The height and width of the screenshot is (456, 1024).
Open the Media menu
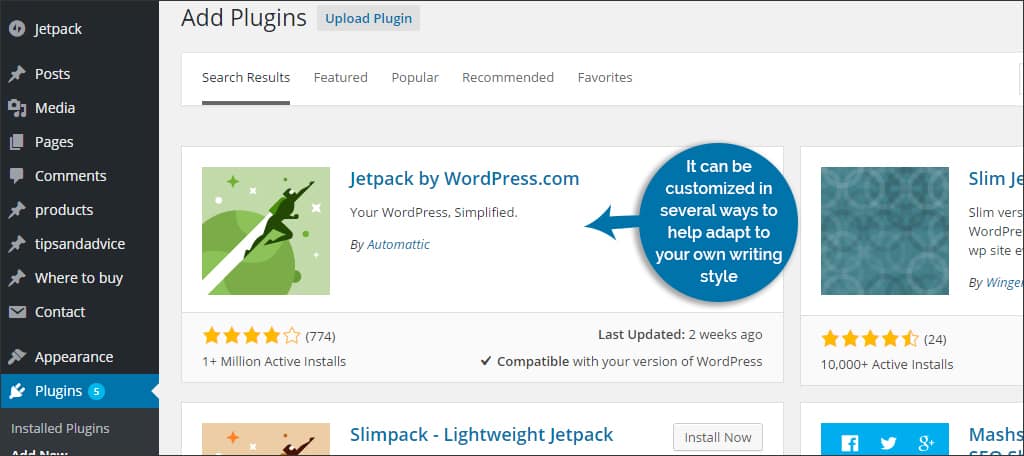click(x=79, y=108)
